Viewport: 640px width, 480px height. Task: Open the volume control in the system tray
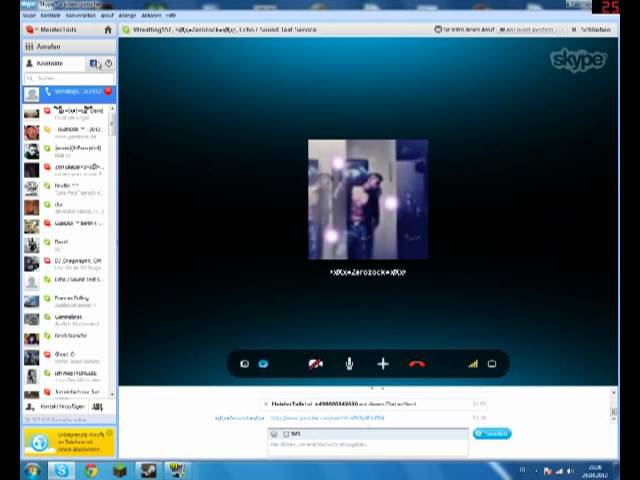tap(570, 471)
